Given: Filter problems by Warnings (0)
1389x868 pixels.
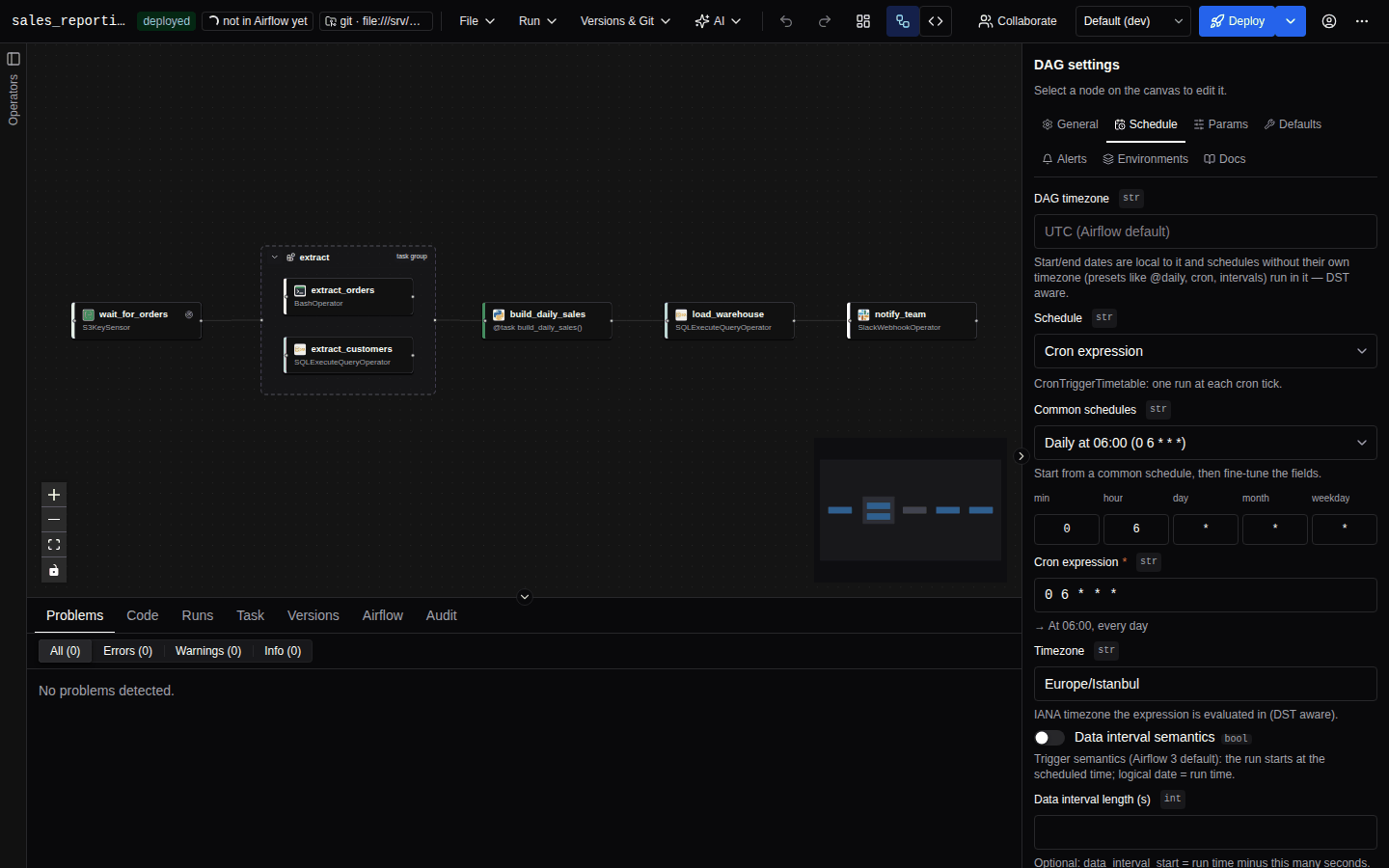Looking at the screenshot, I should tap(208, 651).
